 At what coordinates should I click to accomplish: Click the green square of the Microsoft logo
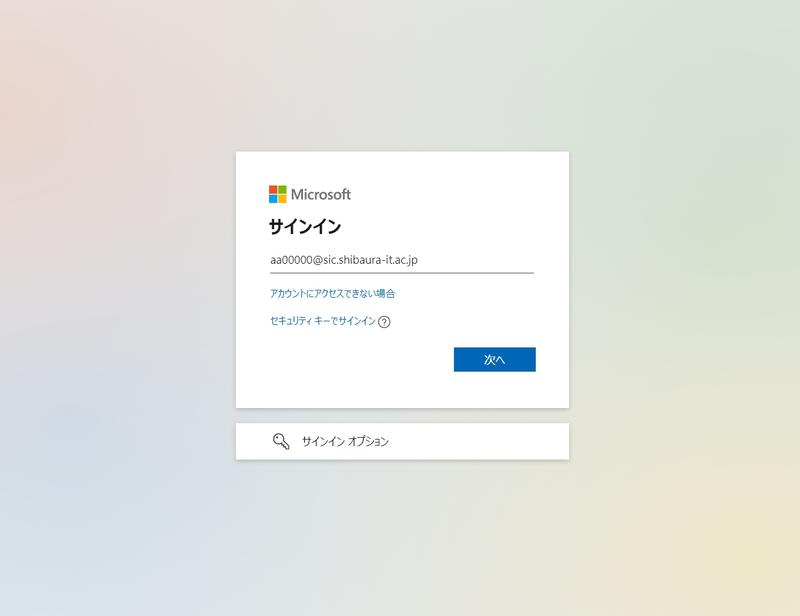coord(282,189)
